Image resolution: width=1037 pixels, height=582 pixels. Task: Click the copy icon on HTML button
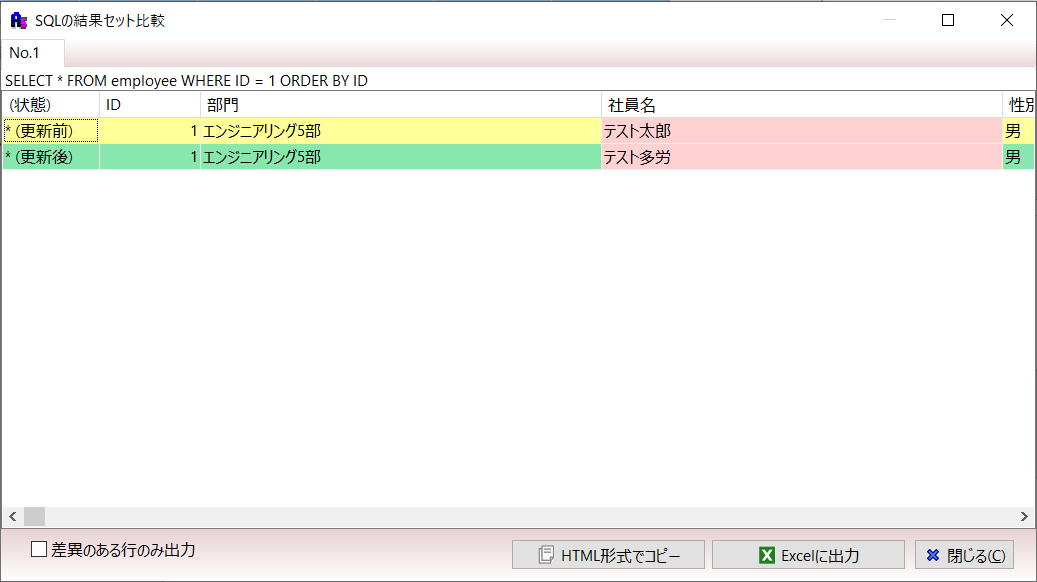point(546,555)
